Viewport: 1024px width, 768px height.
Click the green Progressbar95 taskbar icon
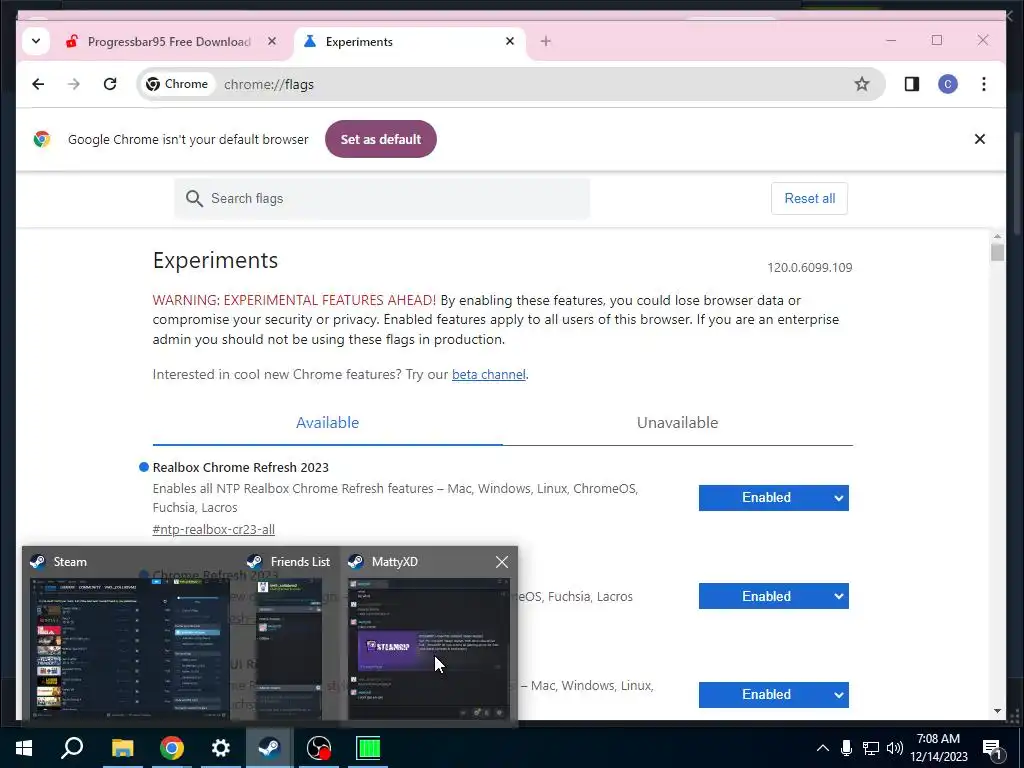click(368, 748)
